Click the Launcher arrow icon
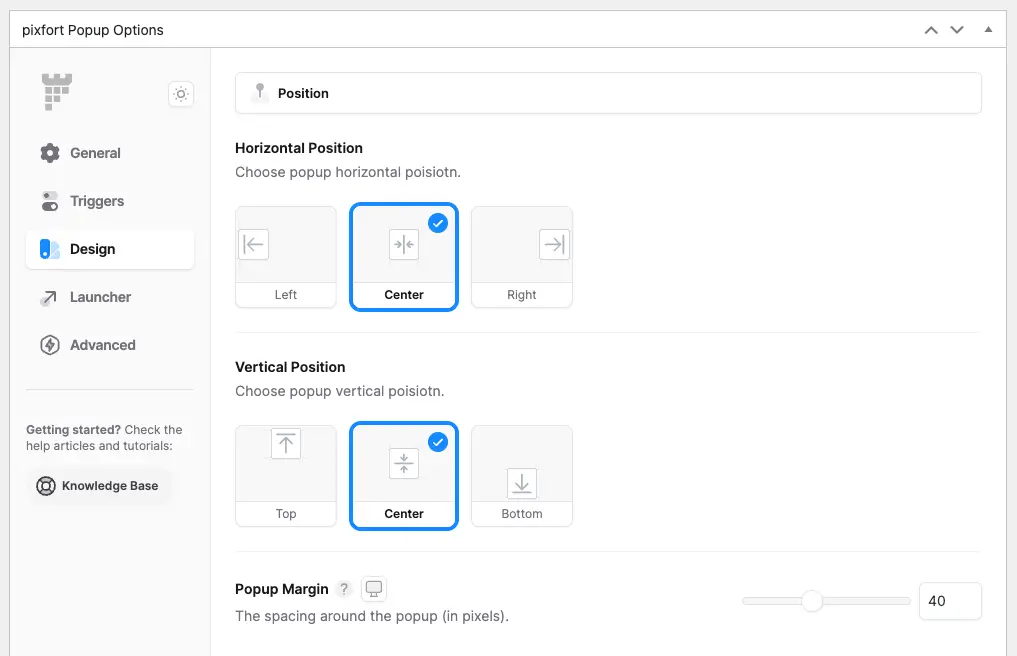1017x656 pixels. (49, 297)
